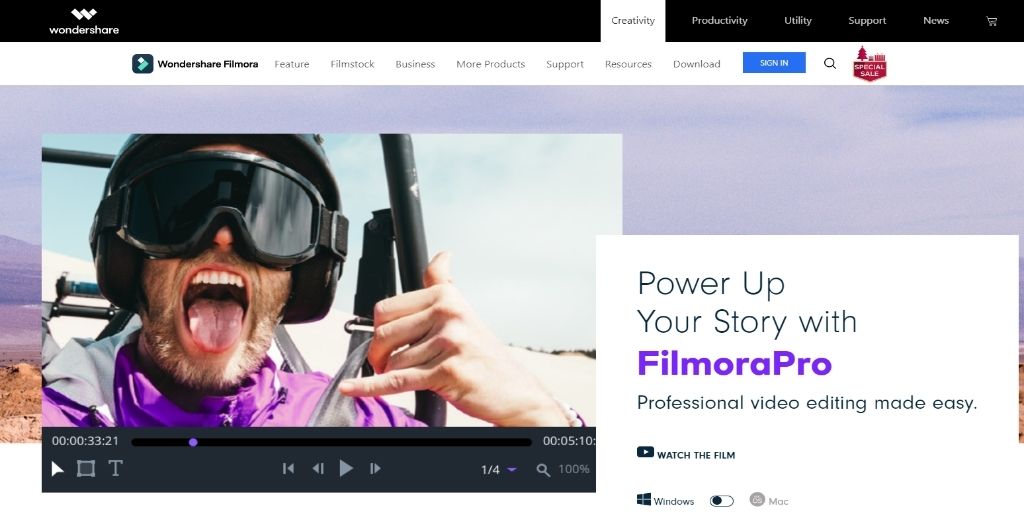
Task: Select the crop rectangle tool
Action: 86,468
